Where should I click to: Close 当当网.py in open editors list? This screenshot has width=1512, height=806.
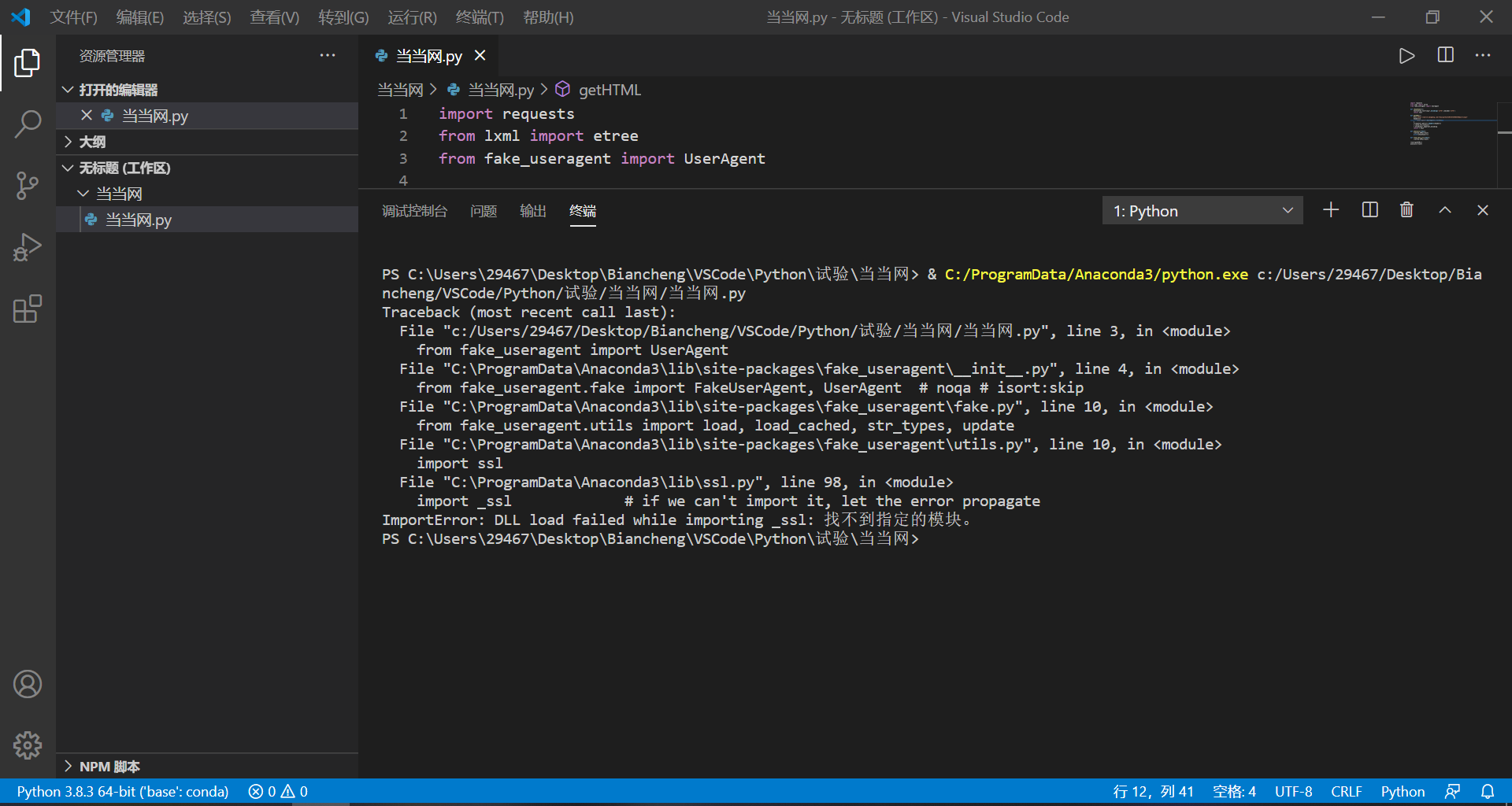pyautogui.click(x=87, y=116)
